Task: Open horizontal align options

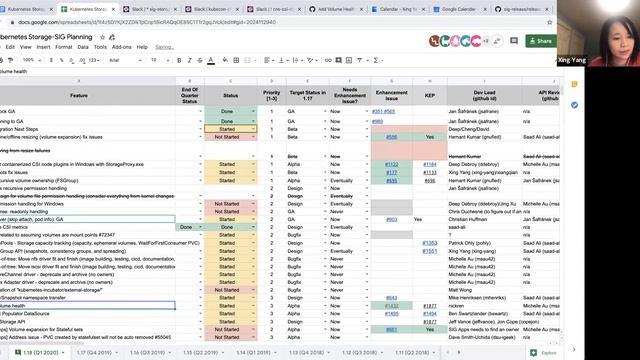Action: pos(268,60)
